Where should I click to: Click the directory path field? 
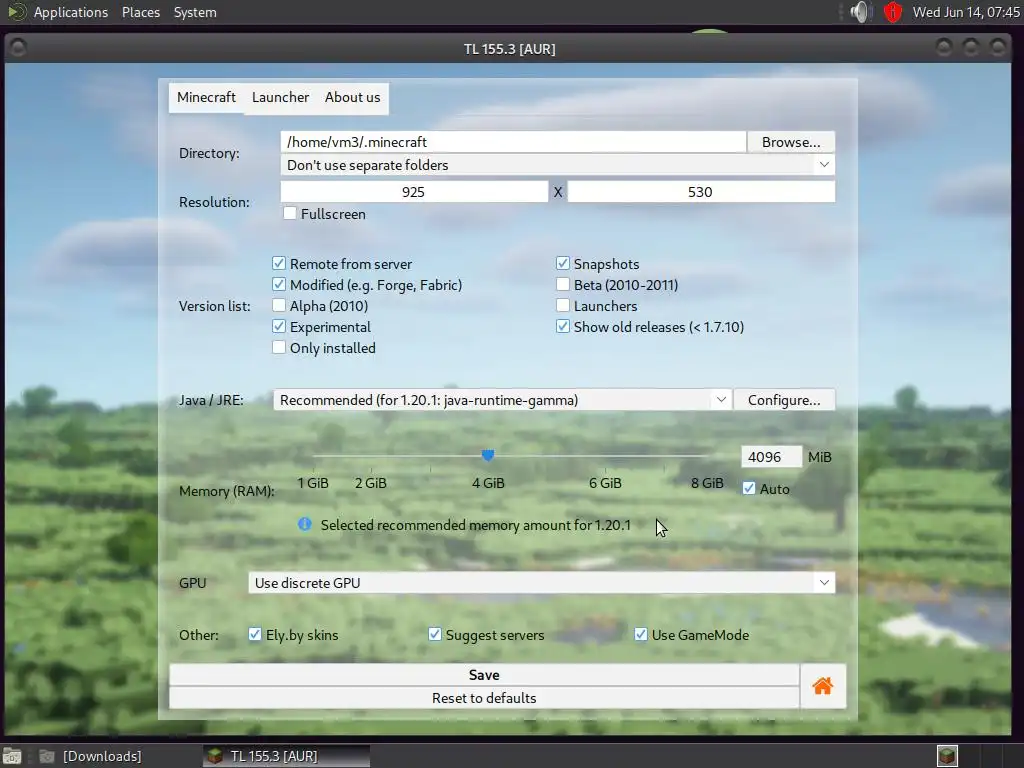point(513,142)
